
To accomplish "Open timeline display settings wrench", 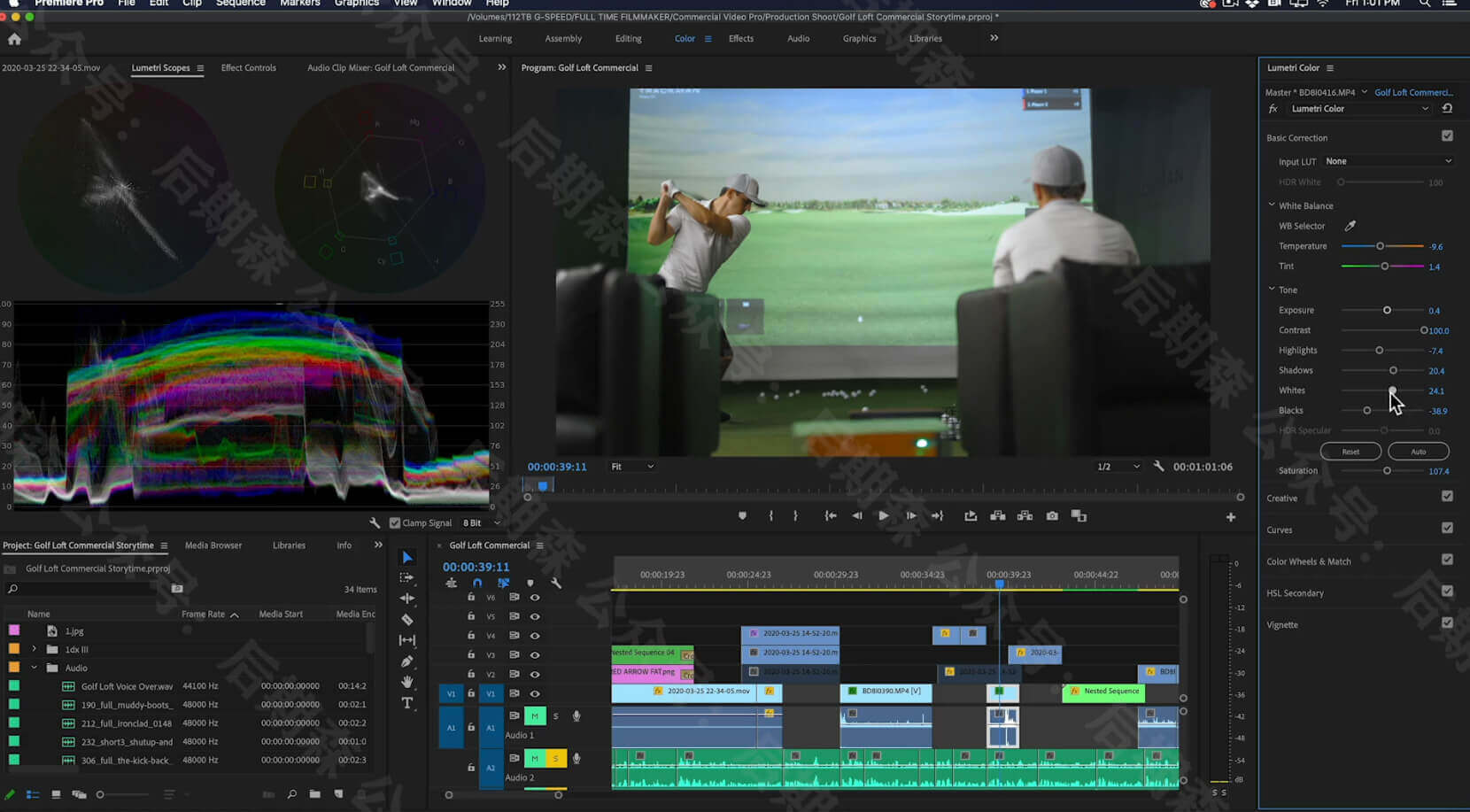I will tap(556, 583).
